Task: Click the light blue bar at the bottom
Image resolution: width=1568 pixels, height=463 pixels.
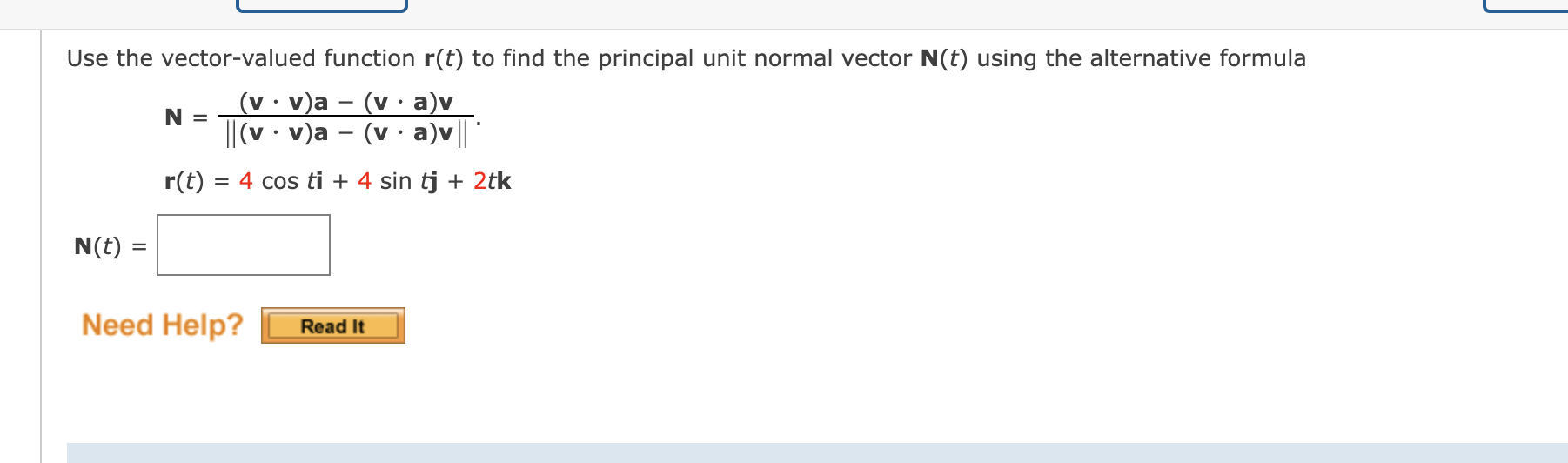Action: [817, 453]
